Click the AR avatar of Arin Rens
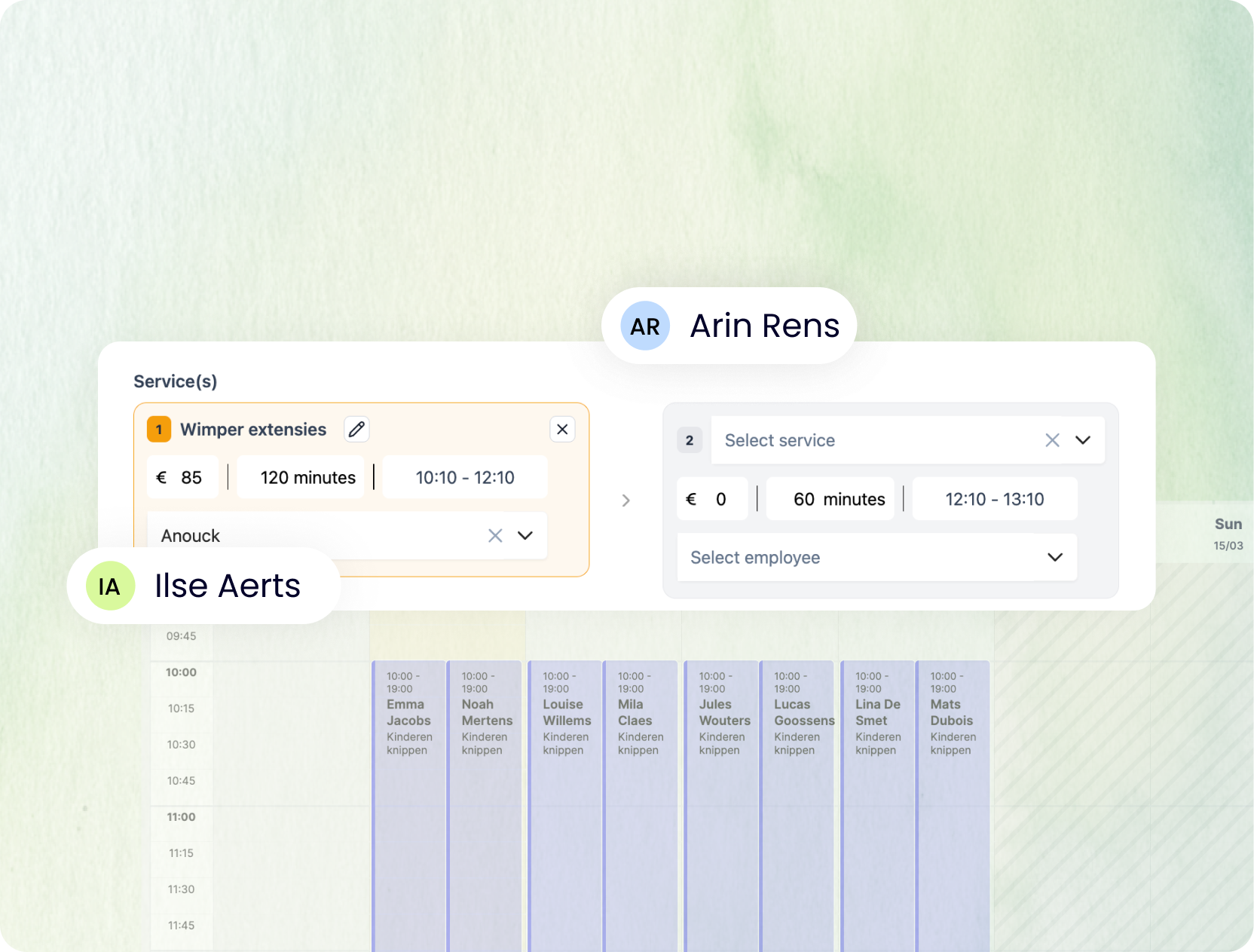Viewport: 1254px width, 952px height. click(x=645, y=326)
